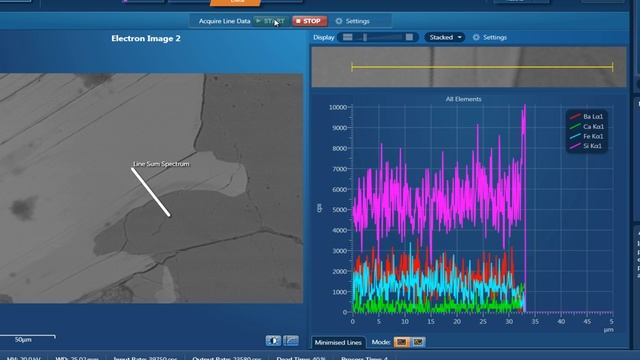Switch to the Minimised Lines tab
This screenshot has height=360, width=640.
[x=338, y=342]
